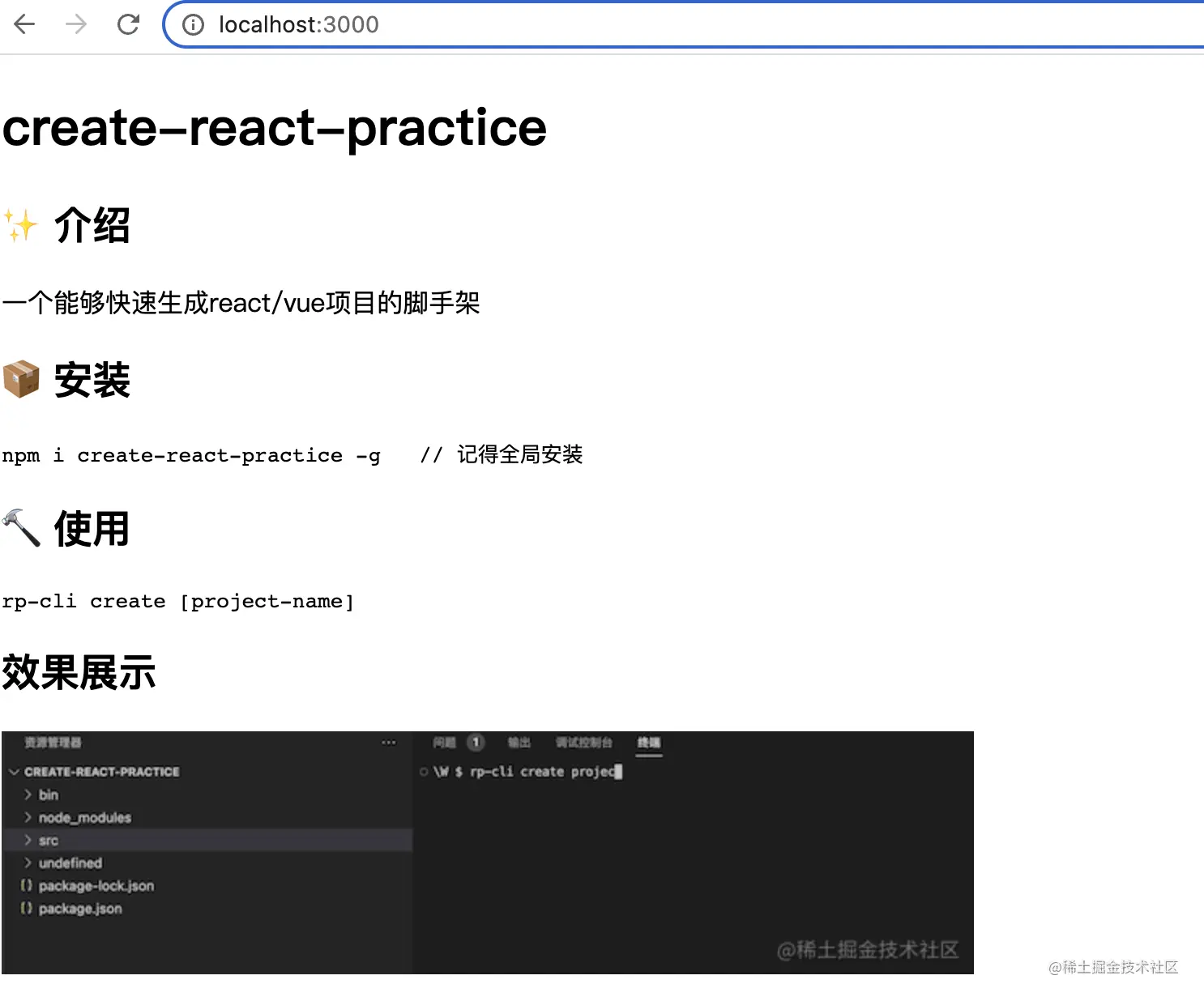Click the rp-cli create [project-name] code line

pos(178,601)
